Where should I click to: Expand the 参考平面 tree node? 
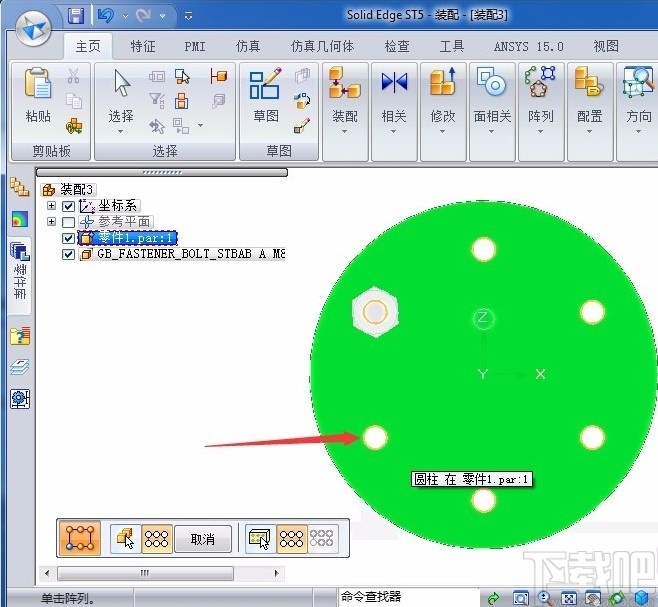coord(51,221)
